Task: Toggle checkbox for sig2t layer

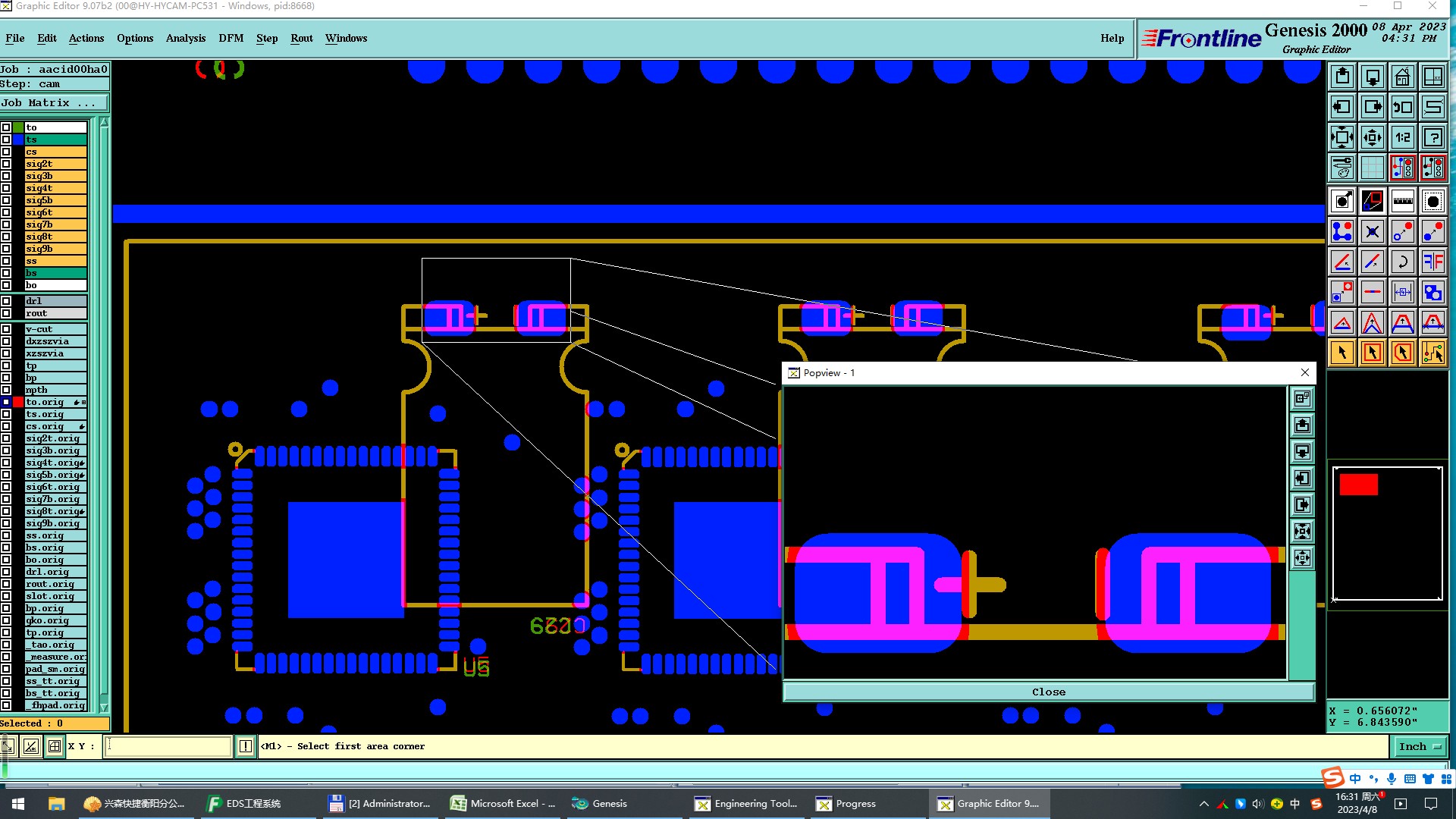Action: point(6,164)
